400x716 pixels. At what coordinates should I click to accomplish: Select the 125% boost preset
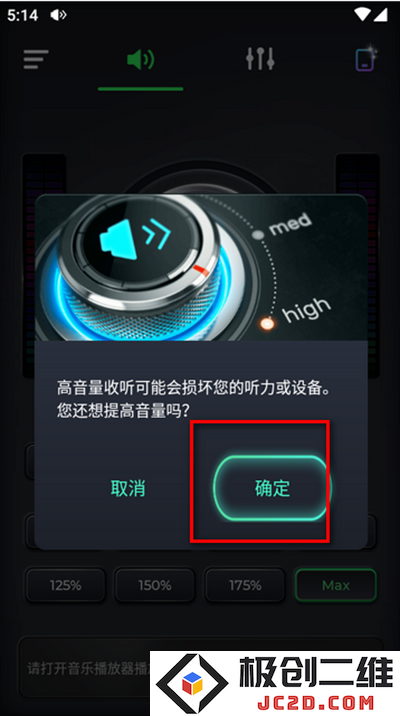click(x=65, y=585)
